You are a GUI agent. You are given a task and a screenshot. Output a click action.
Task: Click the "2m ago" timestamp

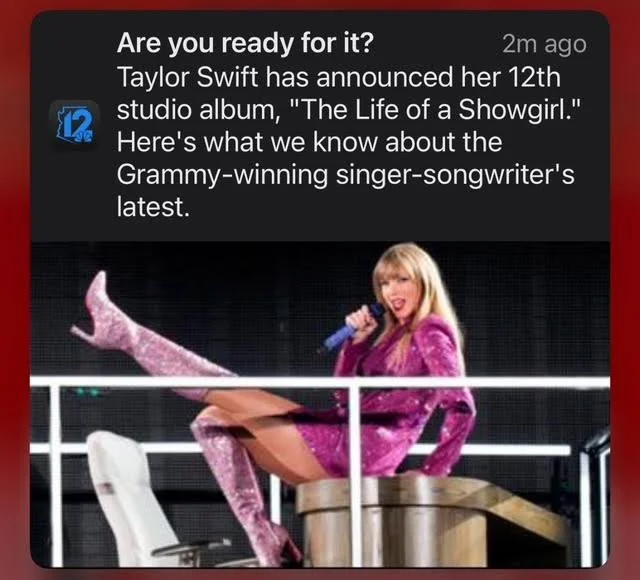544,44
